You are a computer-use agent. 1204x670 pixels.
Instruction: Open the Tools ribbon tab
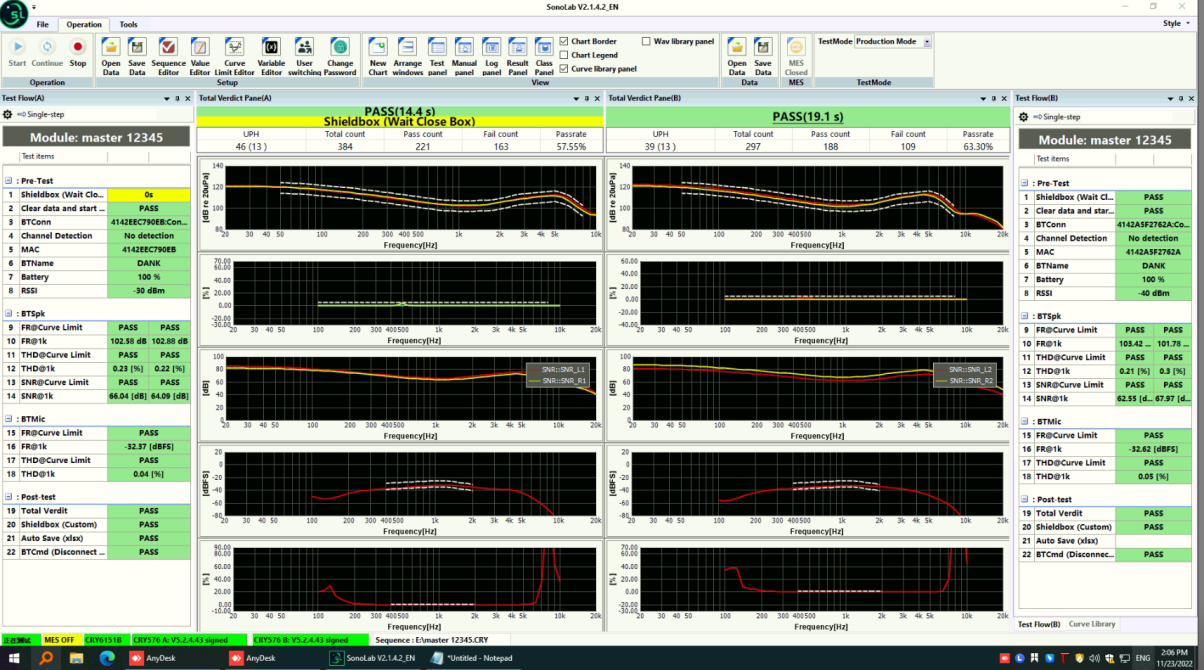[128, 24]
